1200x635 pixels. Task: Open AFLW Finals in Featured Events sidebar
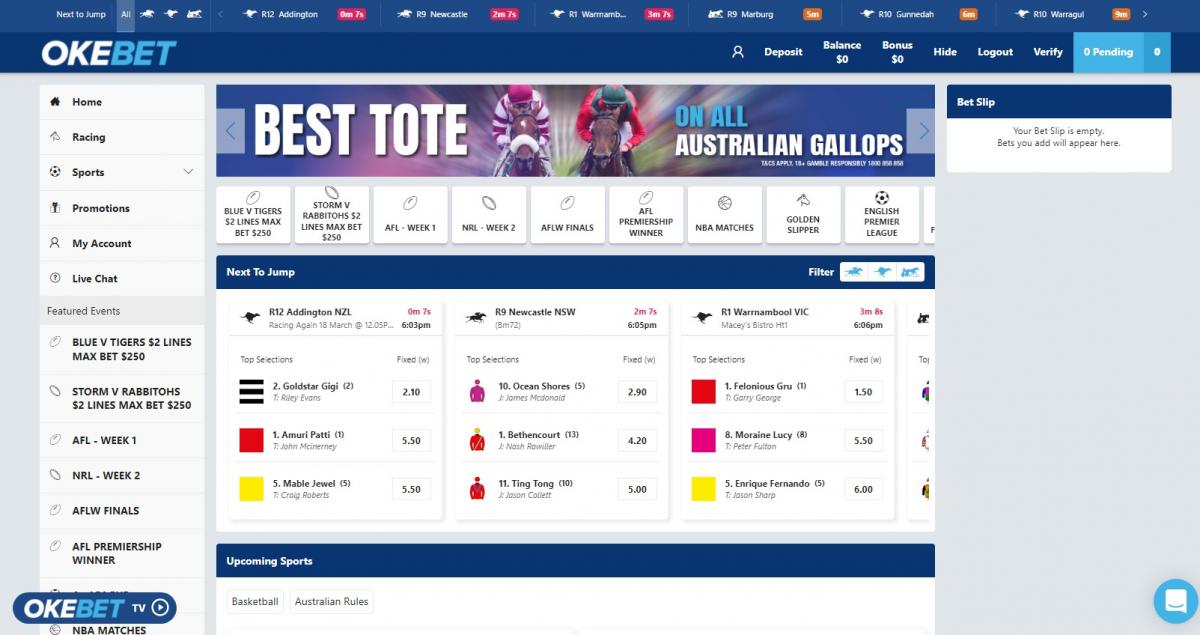click(122, 511)
